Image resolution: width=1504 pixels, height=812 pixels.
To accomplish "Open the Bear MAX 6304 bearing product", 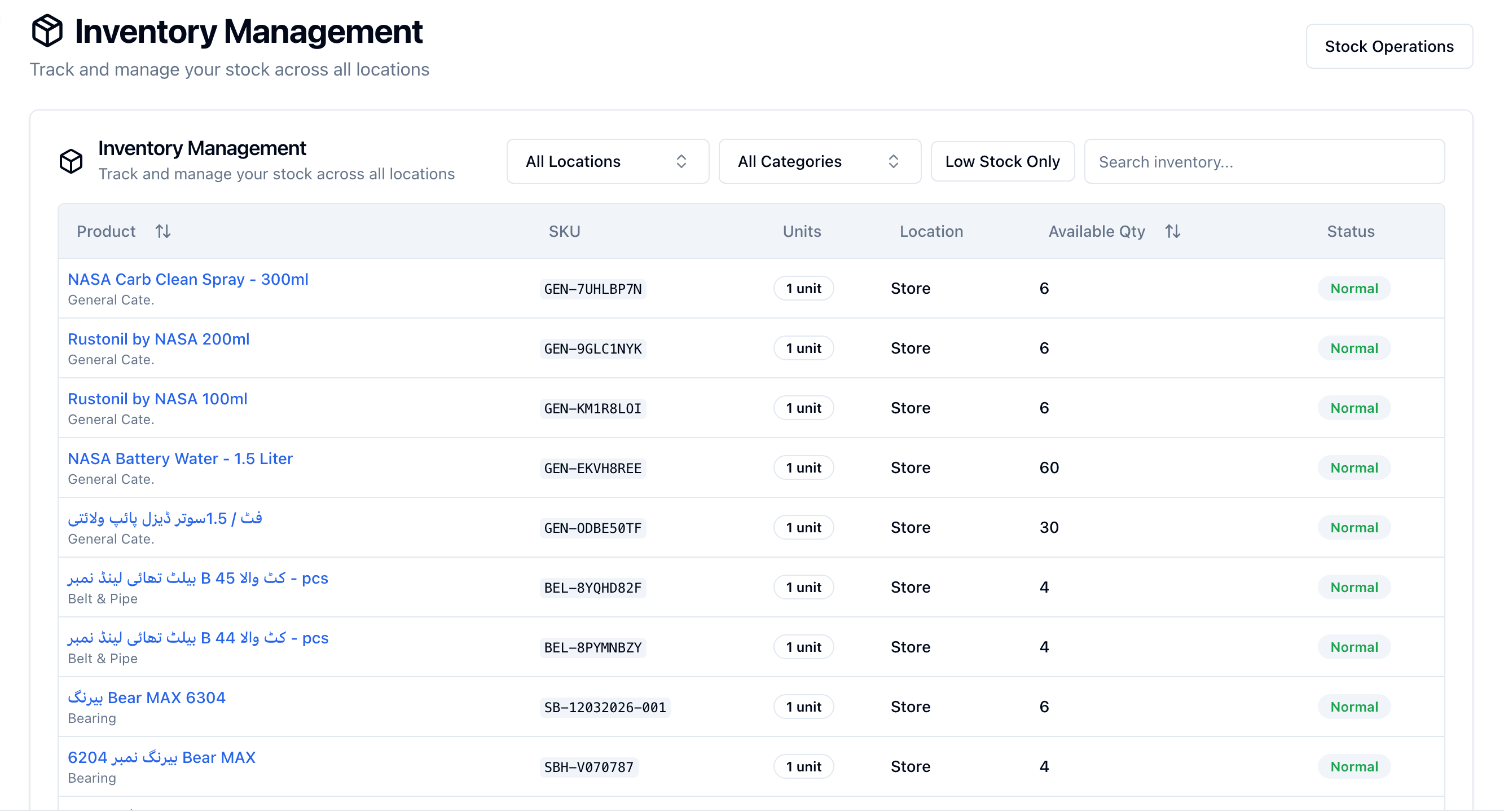I will click(x=147, y=698).
